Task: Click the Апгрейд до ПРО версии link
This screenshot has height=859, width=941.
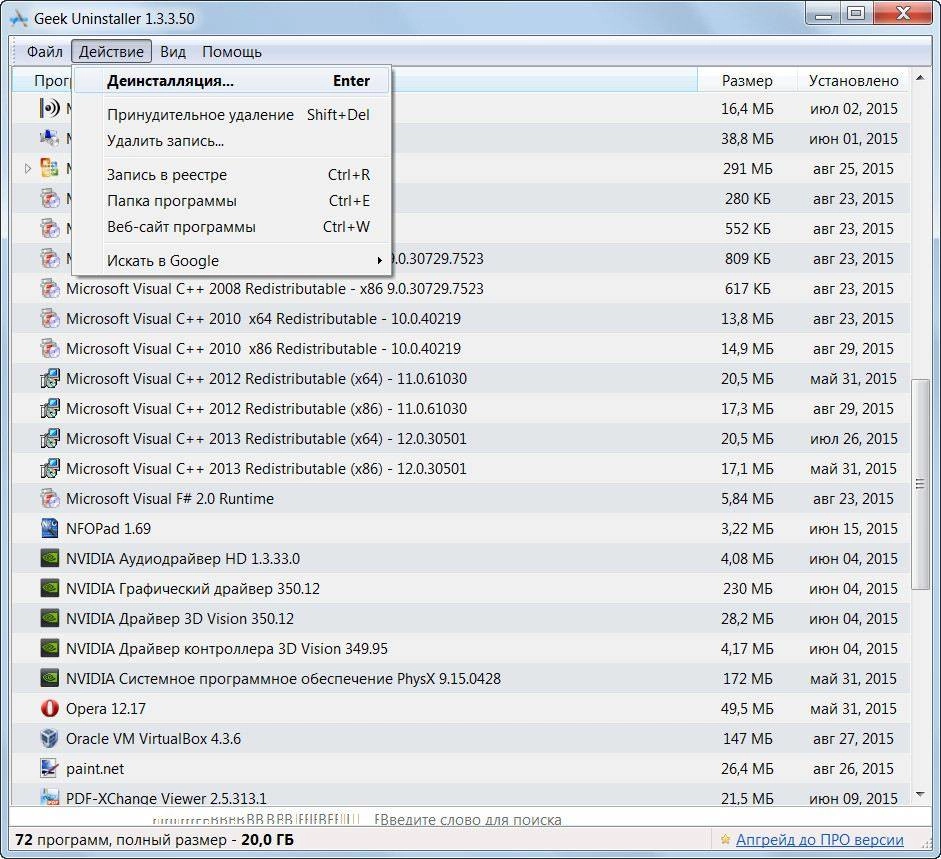Action: 820,840
